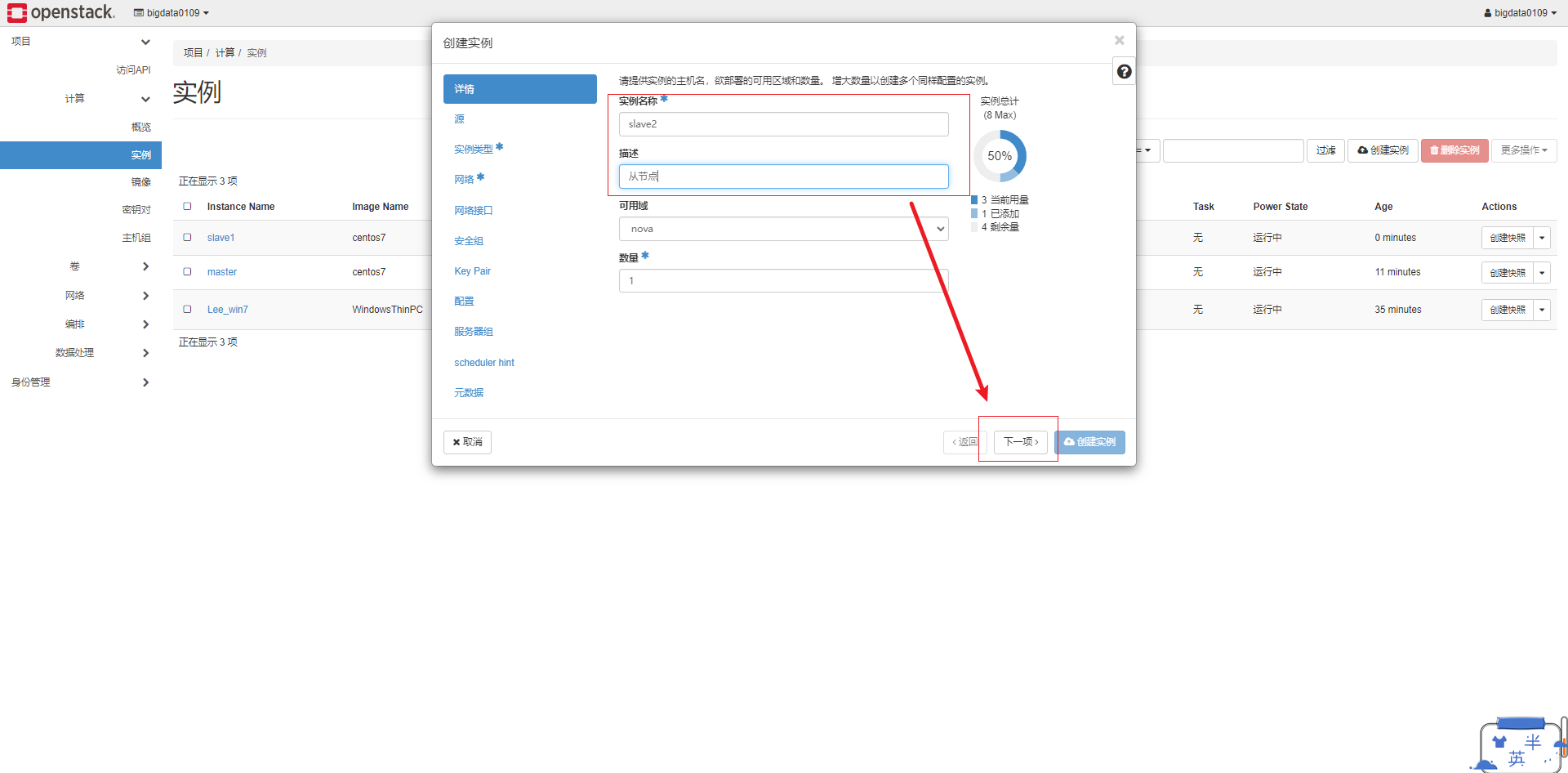Click the 下一项 button
The width and height of the screenshot is (1568, 773).
click(x=1020, y=442)
